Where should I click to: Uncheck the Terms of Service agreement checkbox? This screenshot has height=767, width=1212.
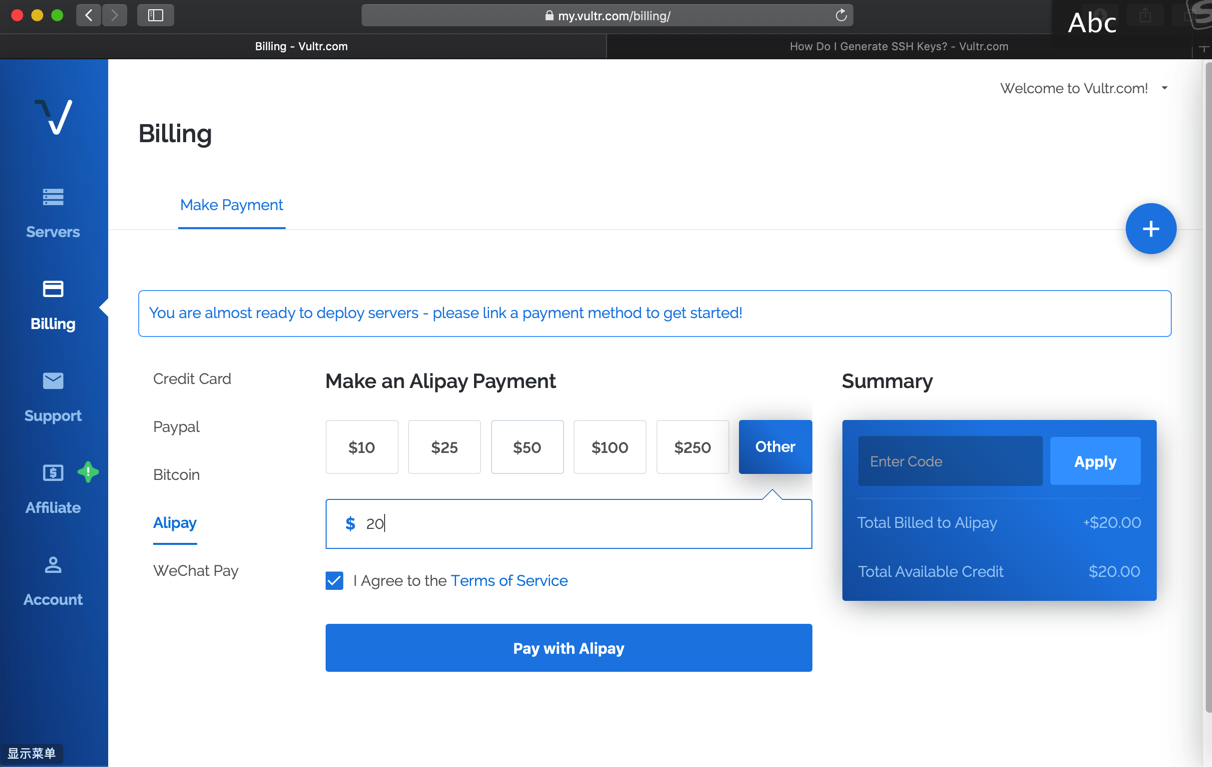click(334, 581)
